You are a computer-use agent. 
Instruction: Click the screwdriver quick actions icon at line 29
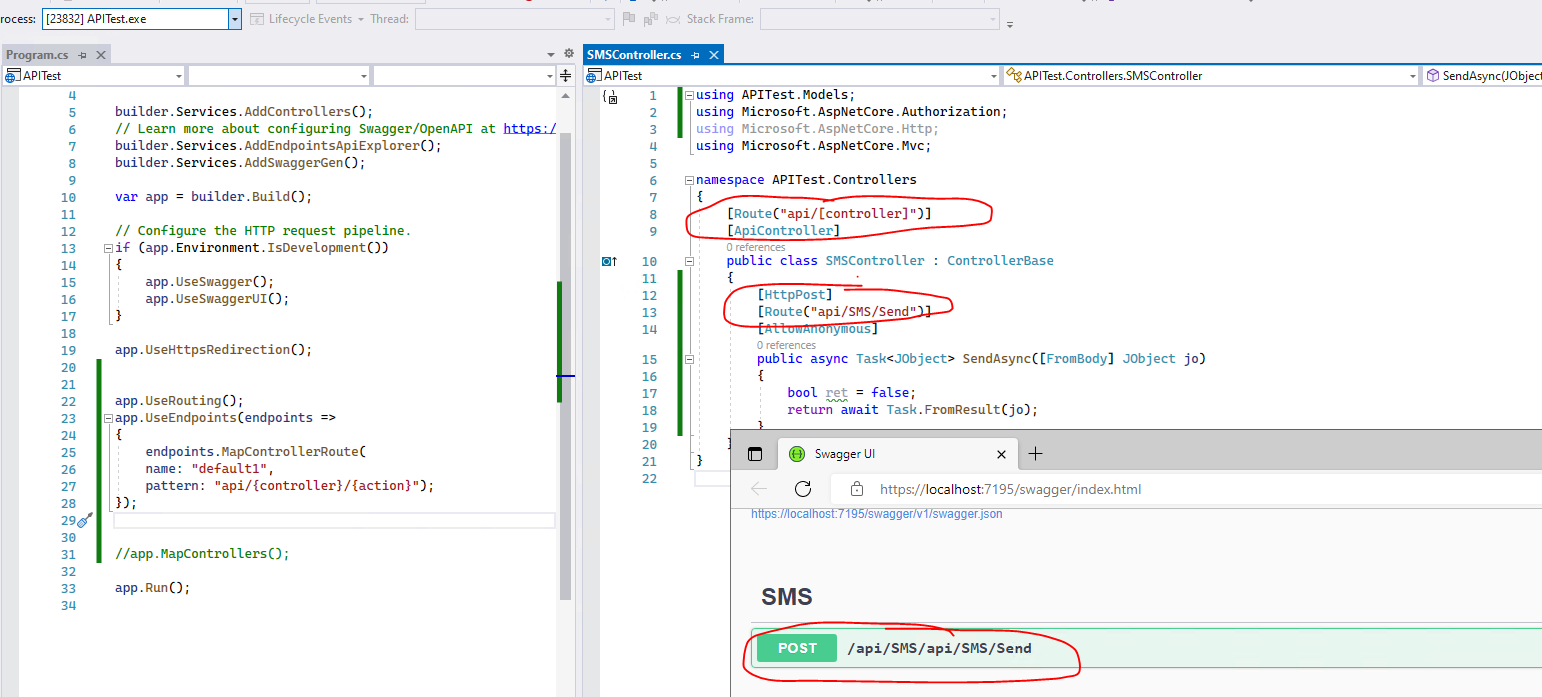coord(85,520)
